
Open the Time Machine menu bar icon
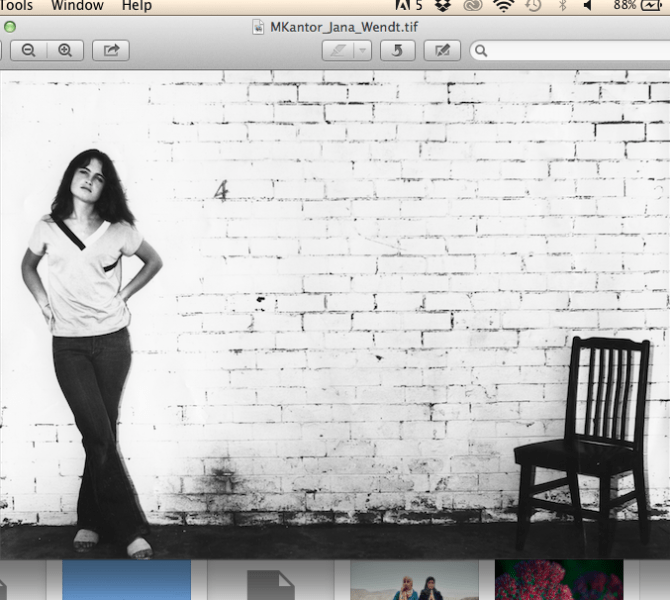click(533, 6)
